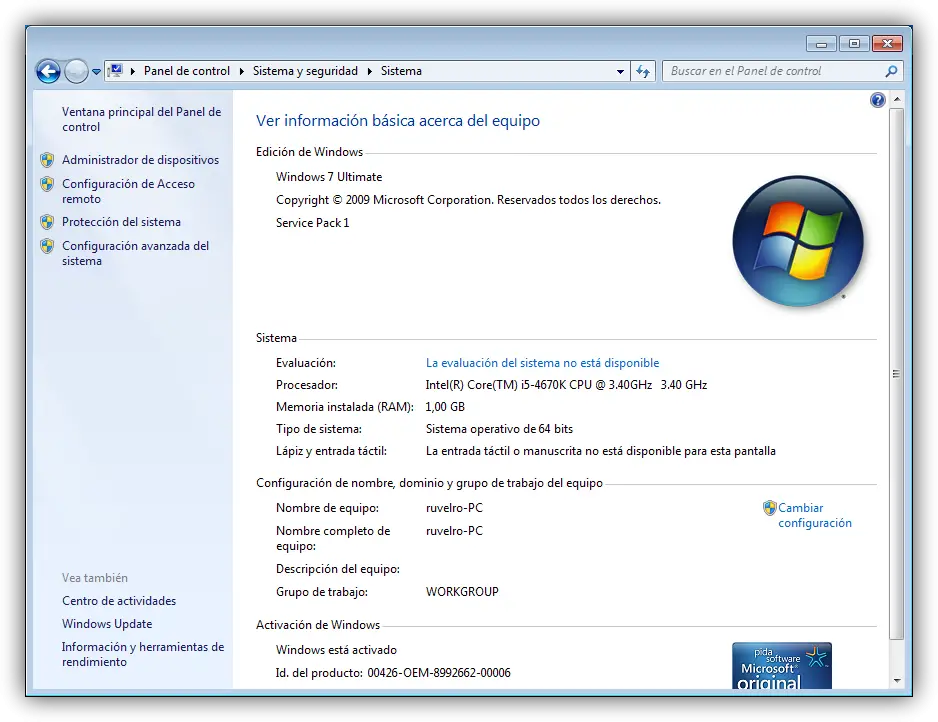Expand the arrow before Sistema breadcrumb

[x=370, y=71]
